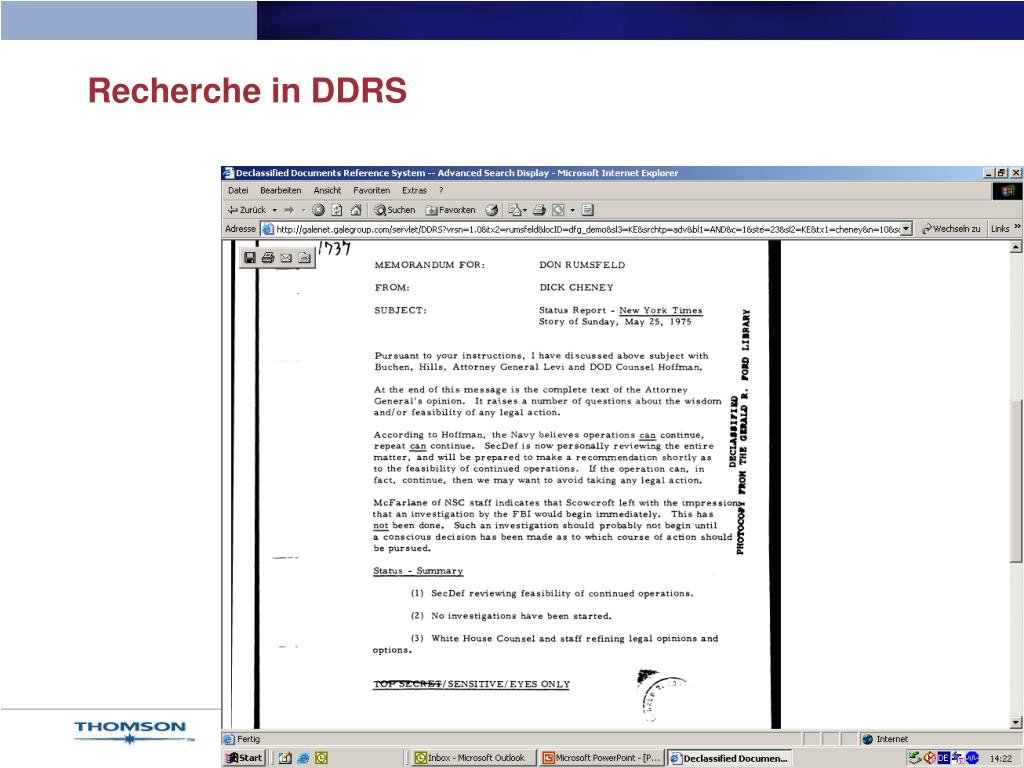Click the 'MEMORANDUM FOR:' label

[x=430, y=264]
